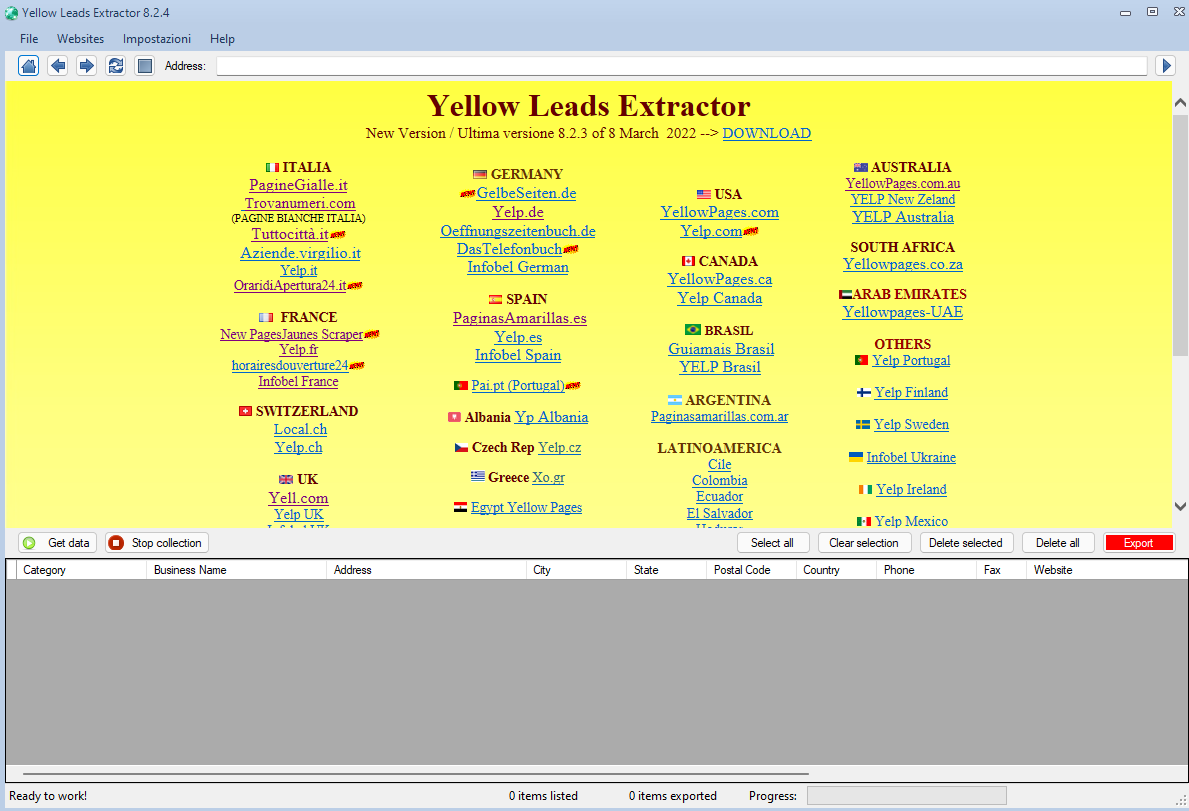Screen dimensions: 1189x811
Task: Click the Home navigation icon
Action: pyautogui.click(x=28, y=64)
